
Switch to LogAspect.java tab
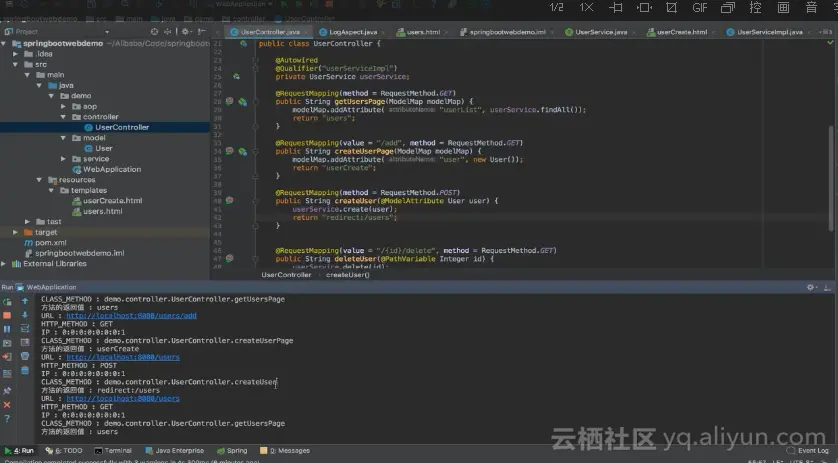pyautogui.click(x=352, y=32)
